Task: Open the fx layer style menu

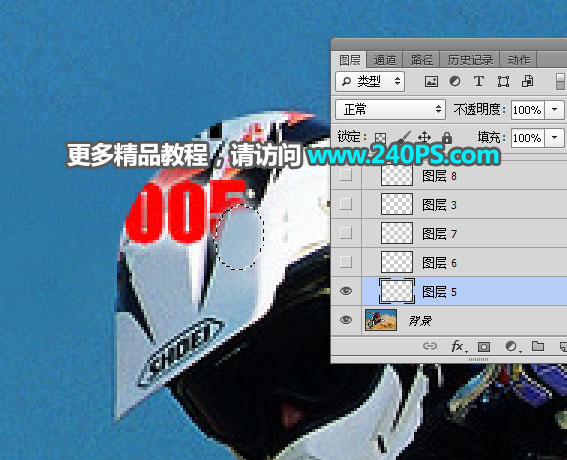Action: pyautogui.click(x=459, y=346)
